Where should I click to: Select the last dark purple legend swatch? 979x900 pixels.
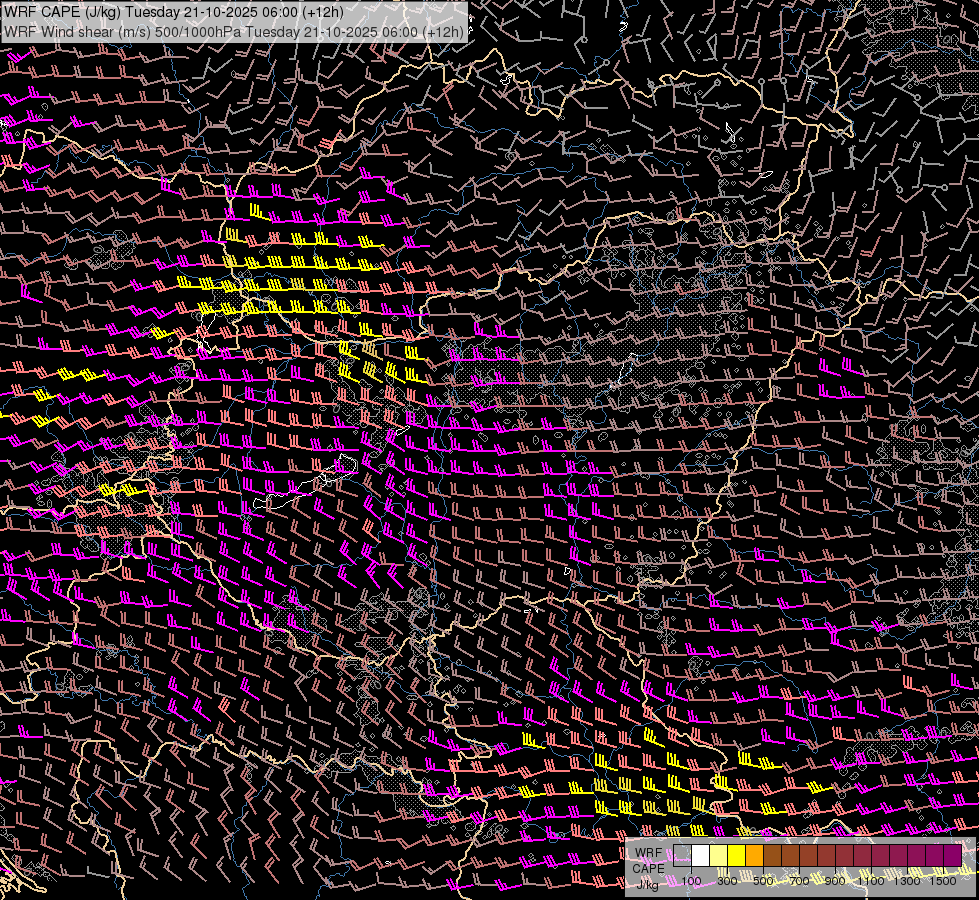(952, 856)
